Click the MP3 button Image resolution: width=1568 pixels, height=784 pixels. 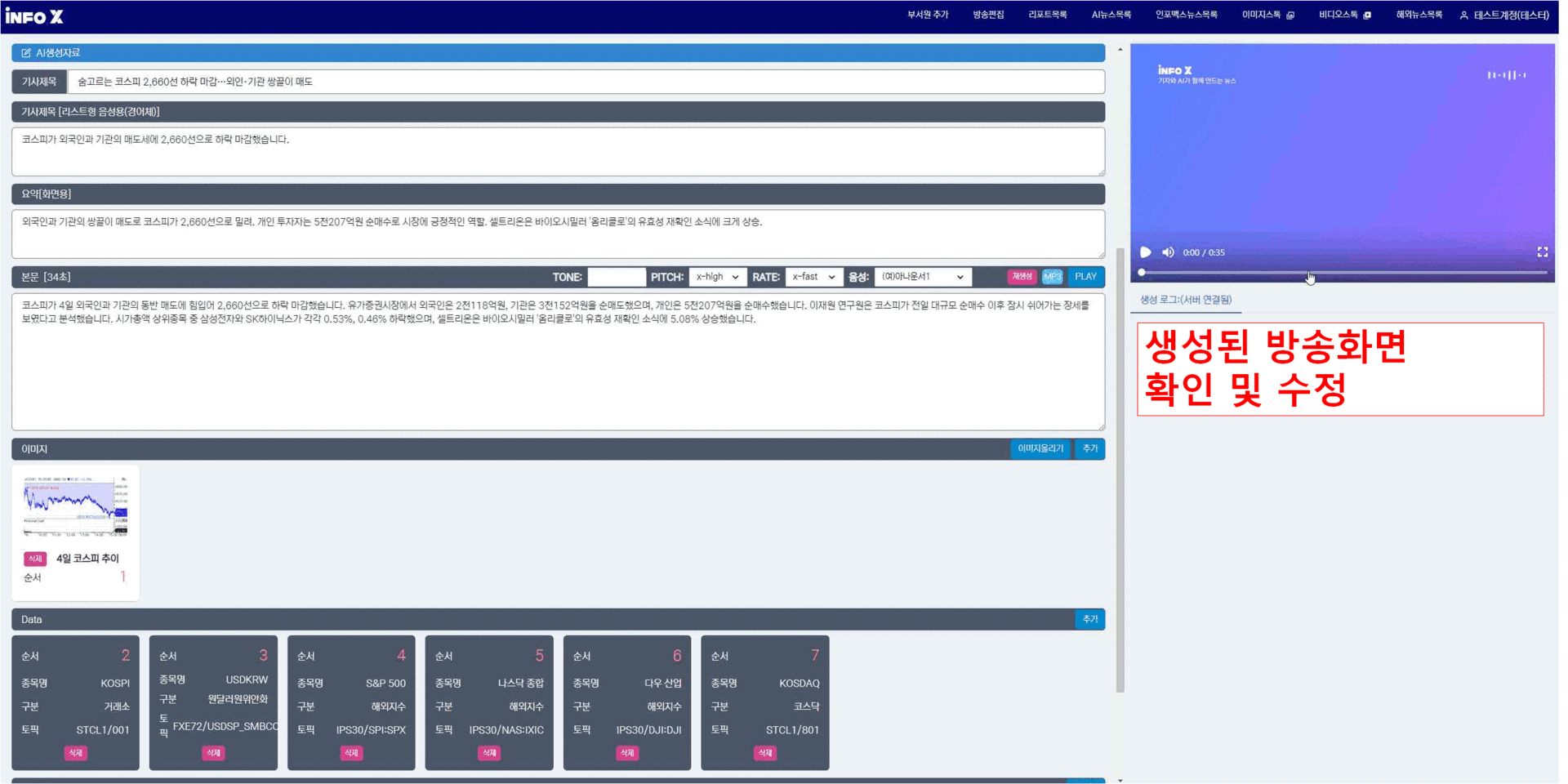[1052, 277]
